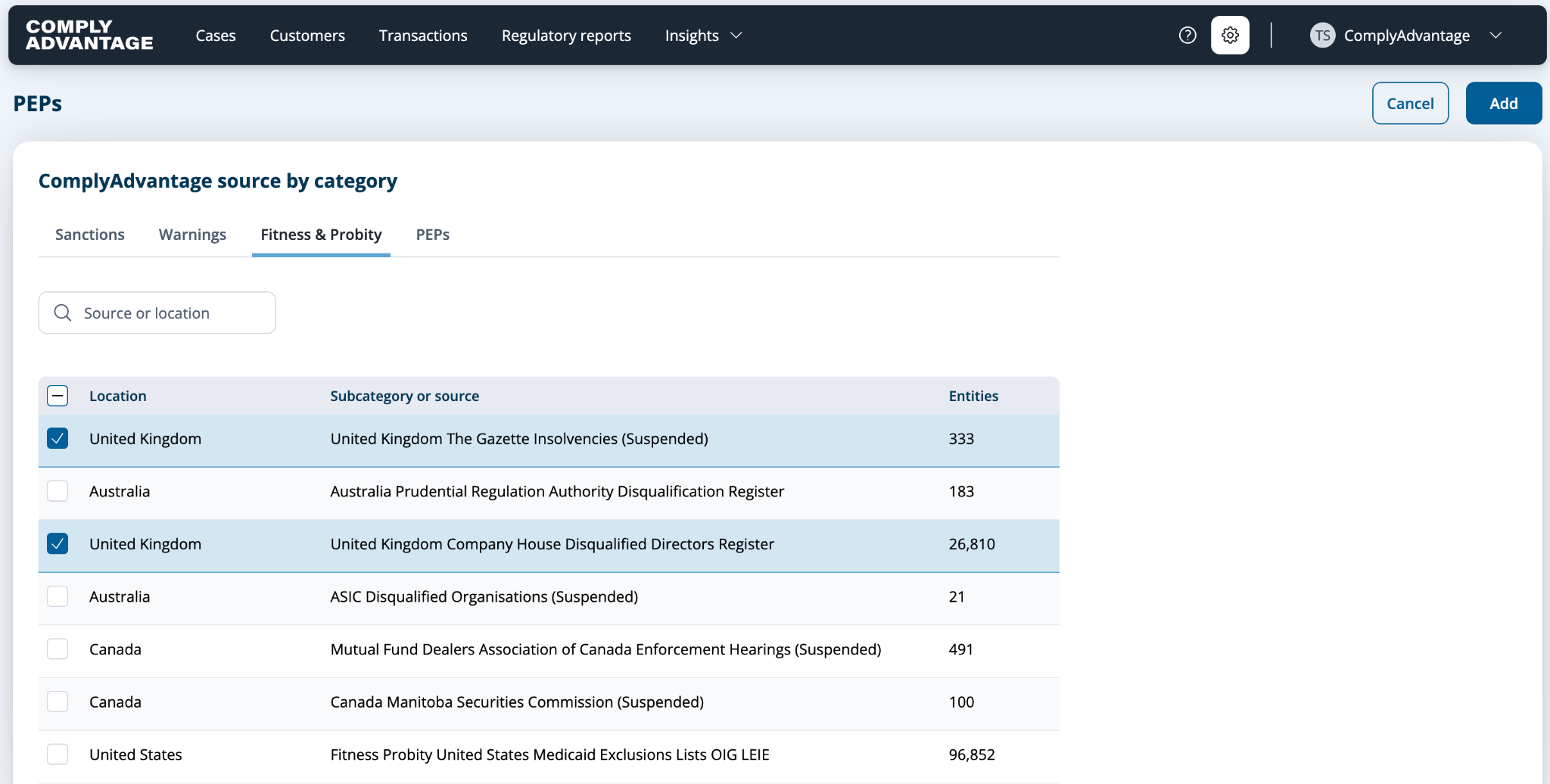Switch to the Sanctions tab

click(x=90, y=235)
